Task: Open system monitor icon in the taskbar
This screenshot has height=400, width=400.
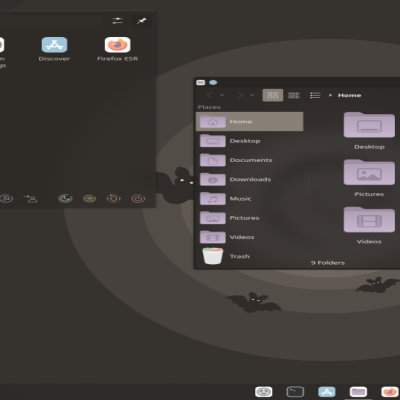Action: [264, 392]
